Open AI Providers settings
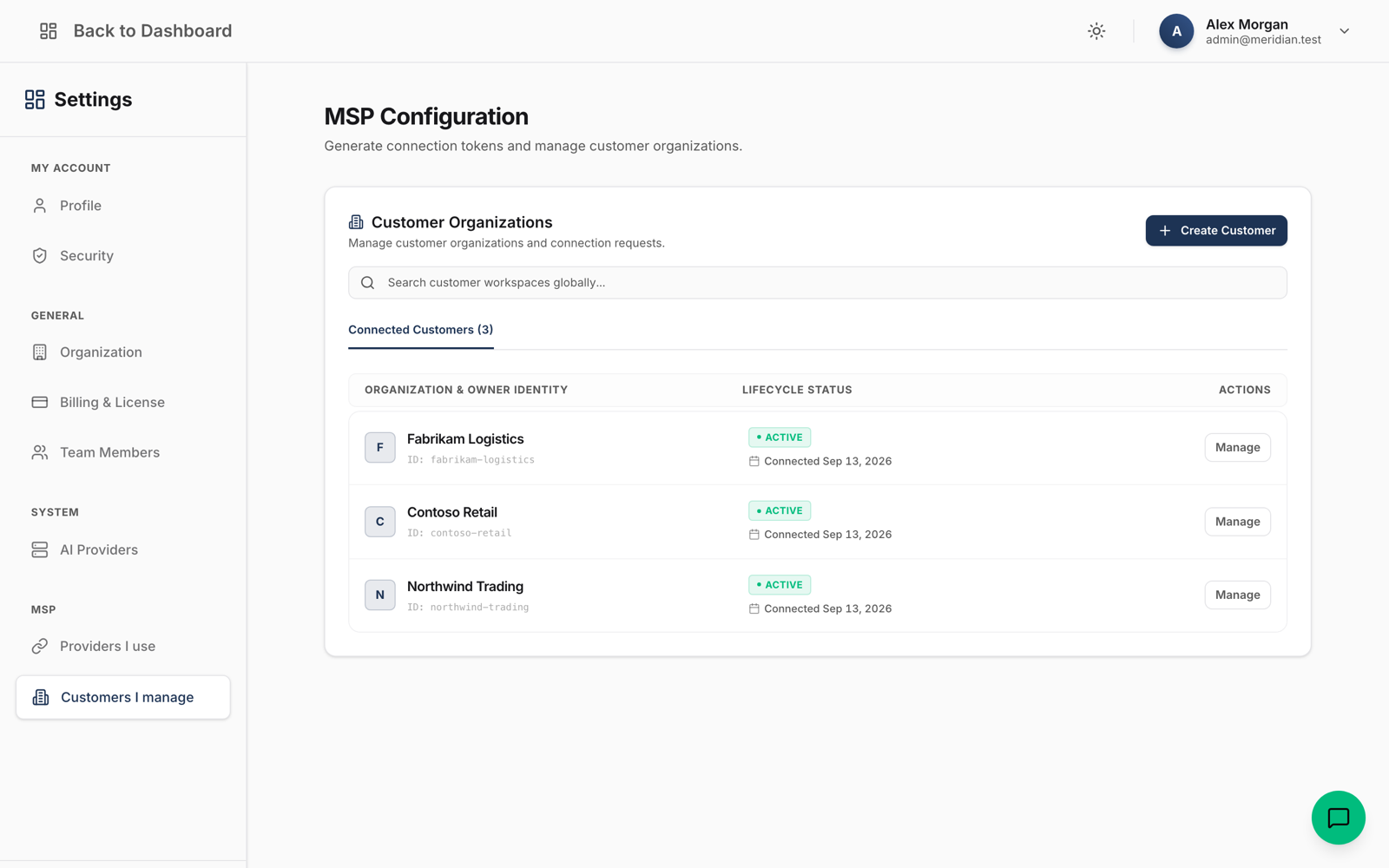Image resolution: width=1389 pixels, height=868 pixels. tap(123, 550)
